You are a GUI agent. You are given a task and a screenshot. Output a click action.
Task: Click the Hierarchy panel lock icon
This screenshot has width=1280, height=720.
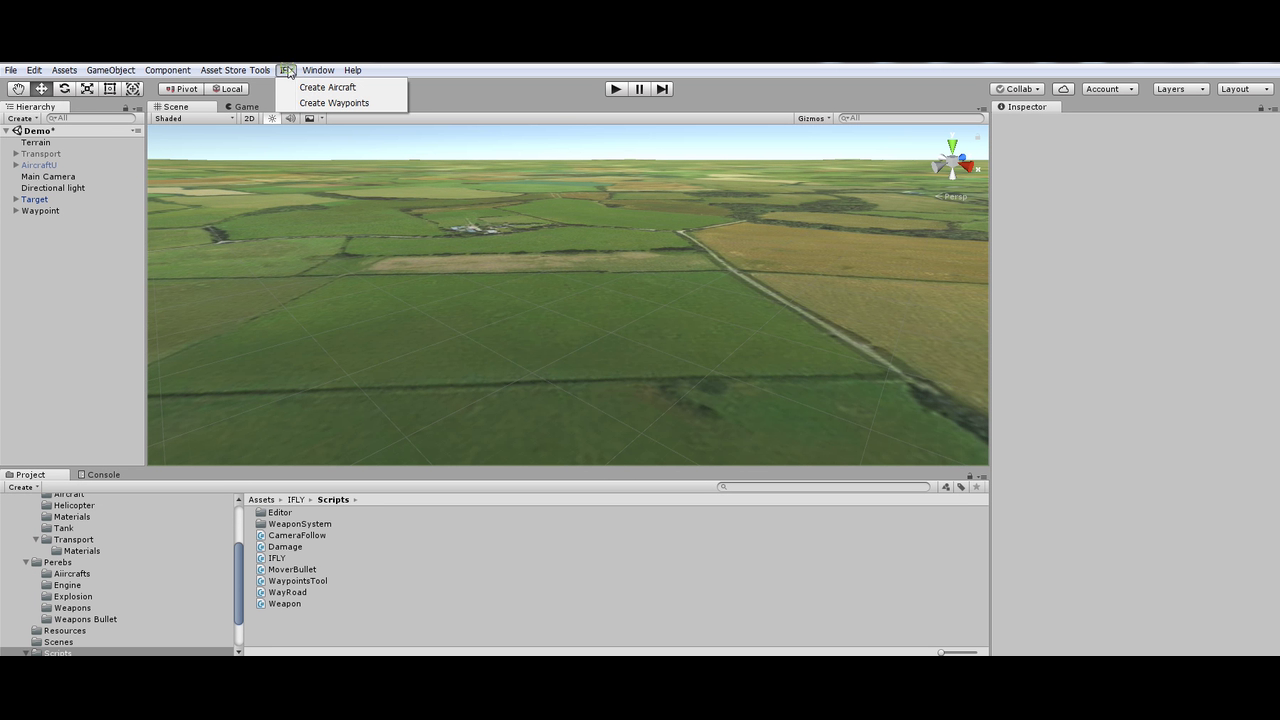125,107
